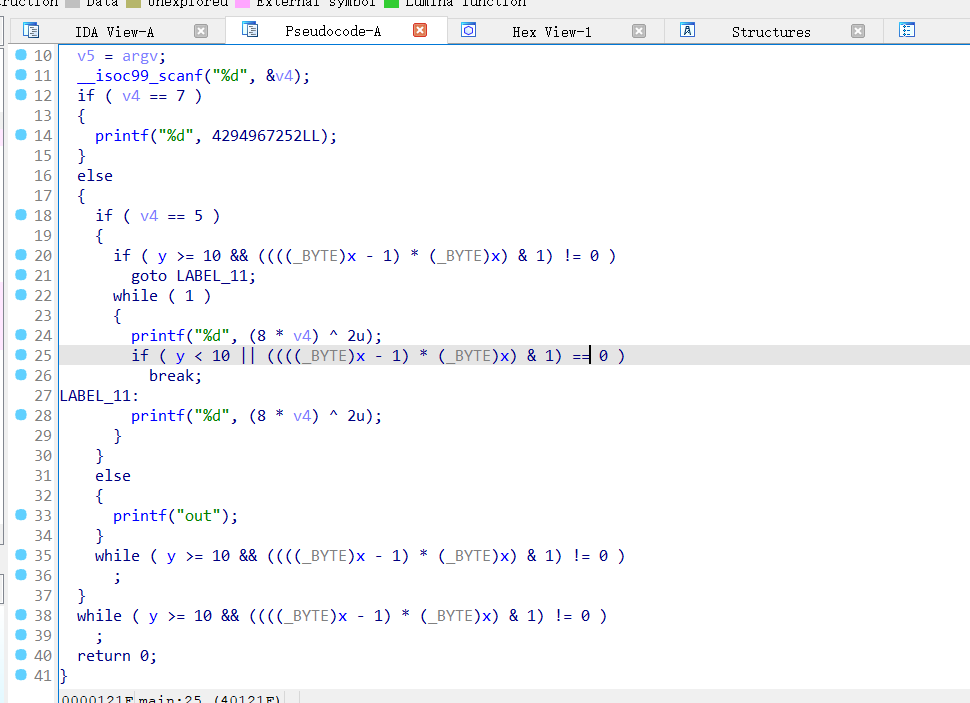This screenshot has width=970, height=703.
Task: Toggle breakpoint dot on line 38
Action: tap(21, 615)
